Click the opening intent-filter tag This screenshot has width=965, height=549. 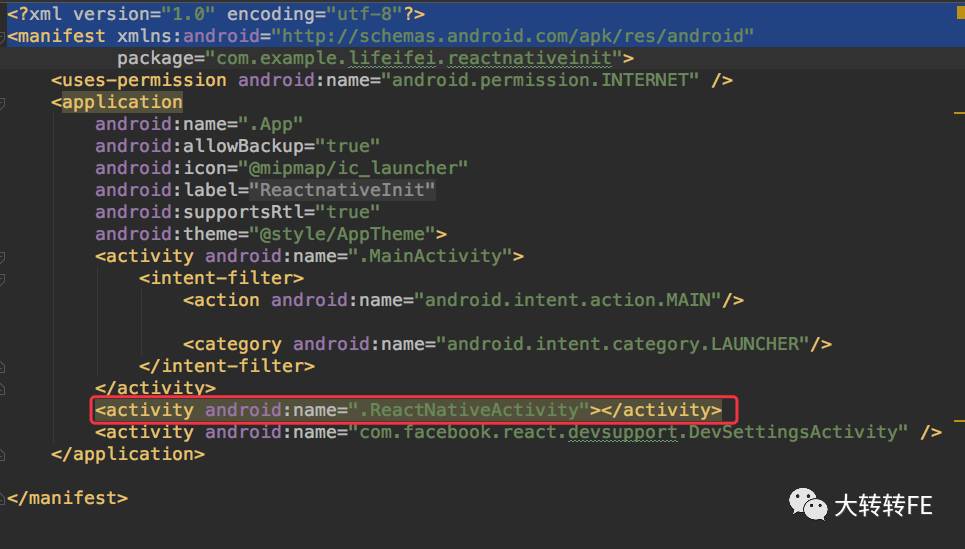click(222, 278)
